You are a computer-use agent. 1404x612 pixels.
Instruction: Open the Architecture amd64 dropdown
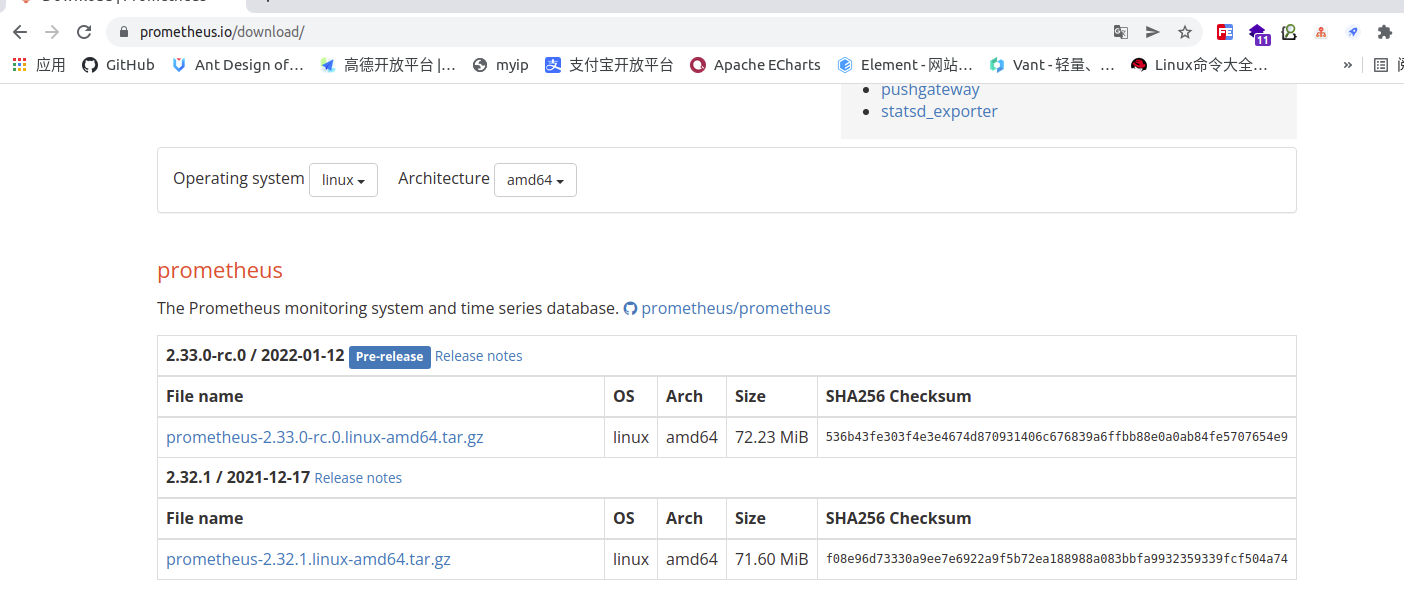tap(535, 180)
